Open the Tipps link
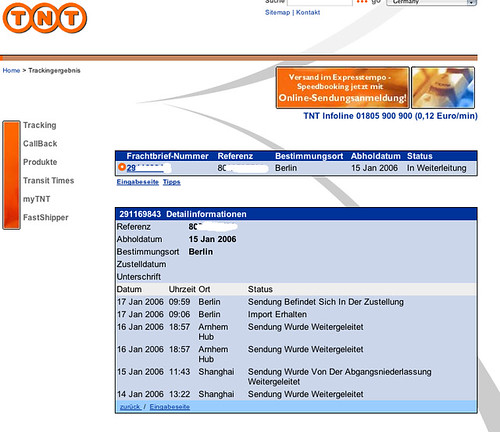 172,182
